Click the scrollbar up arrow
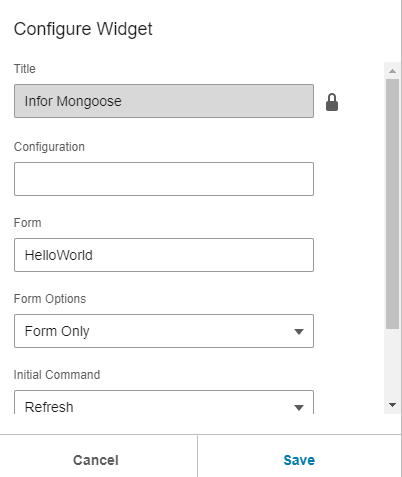402x477 pixels. [392, 71]
